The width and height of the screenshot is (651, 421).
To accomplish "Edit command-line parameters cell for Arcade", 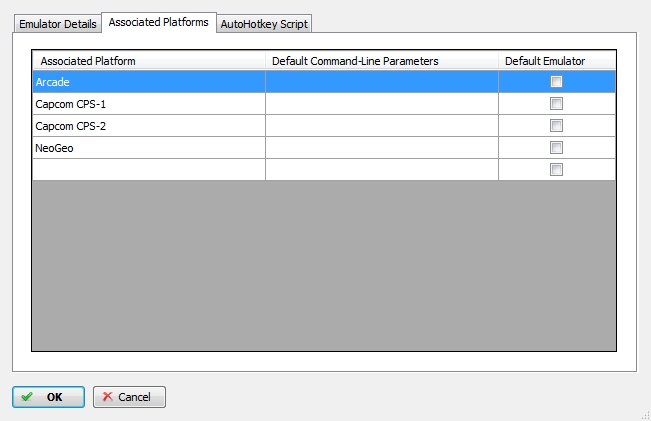I will [382, 82].
